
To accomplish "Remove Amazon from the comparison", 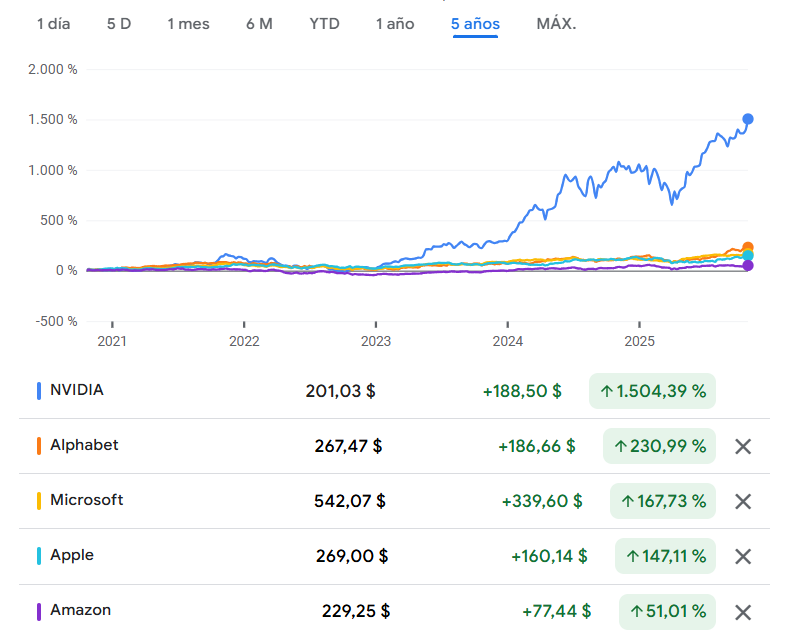I will [x=742, y=612].
